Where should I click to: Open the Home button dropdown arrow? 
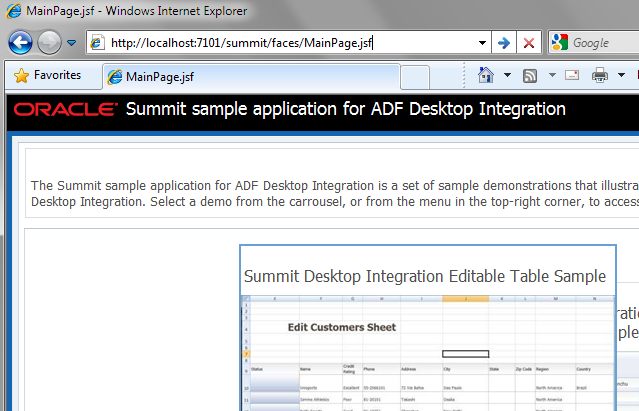[x=507, y=75]
